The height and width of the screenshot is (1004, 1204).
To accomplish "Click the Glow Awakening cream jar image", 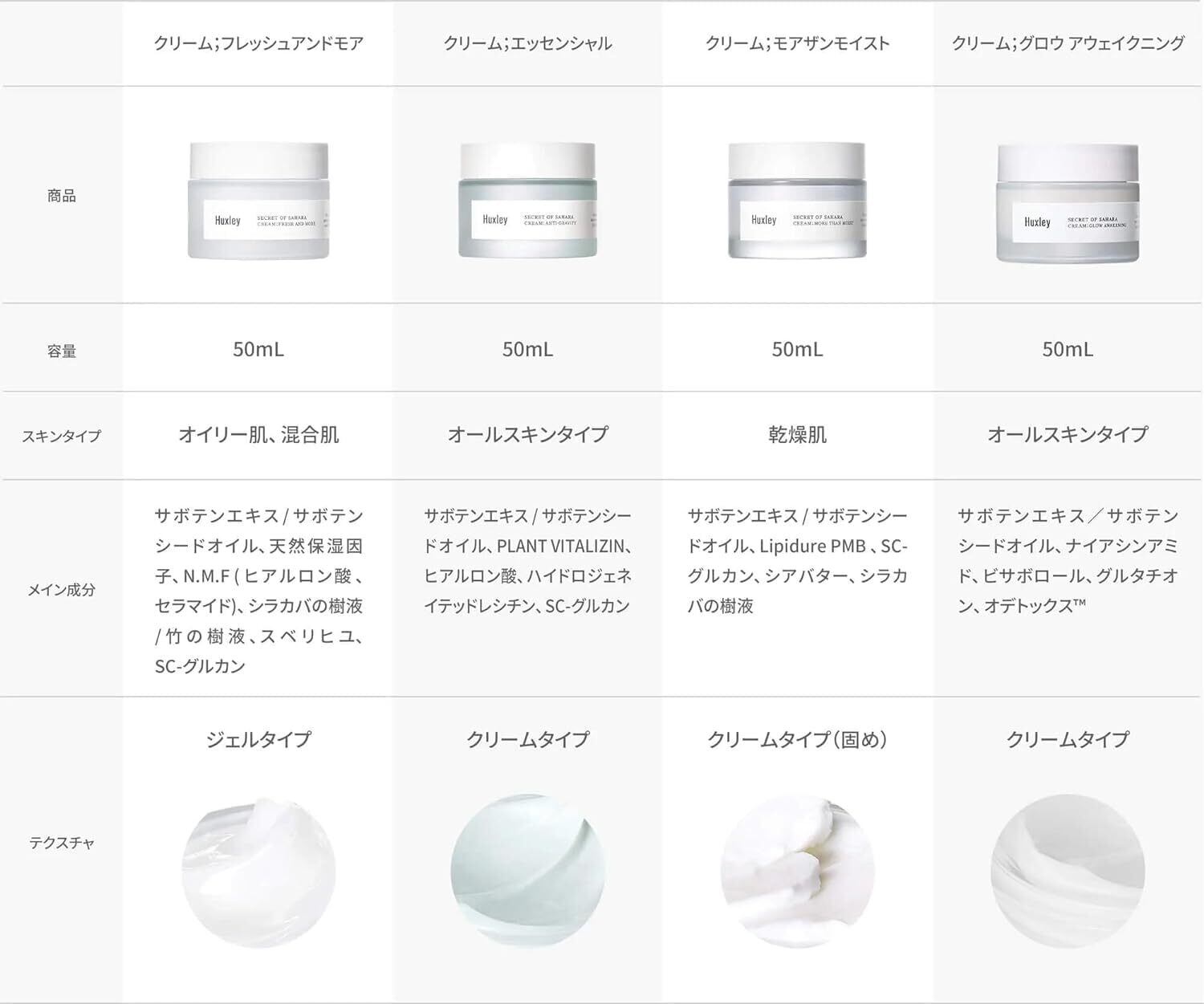I will tap(1068, 203).
